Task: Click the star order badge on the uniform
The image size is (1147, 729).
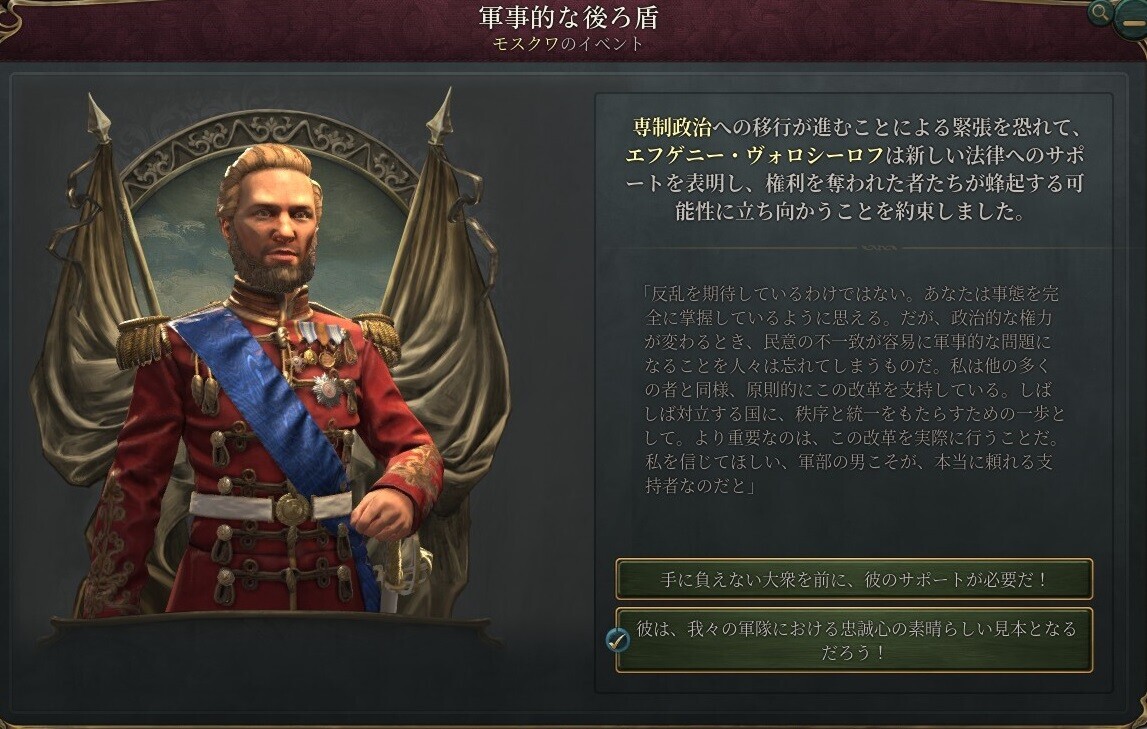Action: tap(327, 390)
